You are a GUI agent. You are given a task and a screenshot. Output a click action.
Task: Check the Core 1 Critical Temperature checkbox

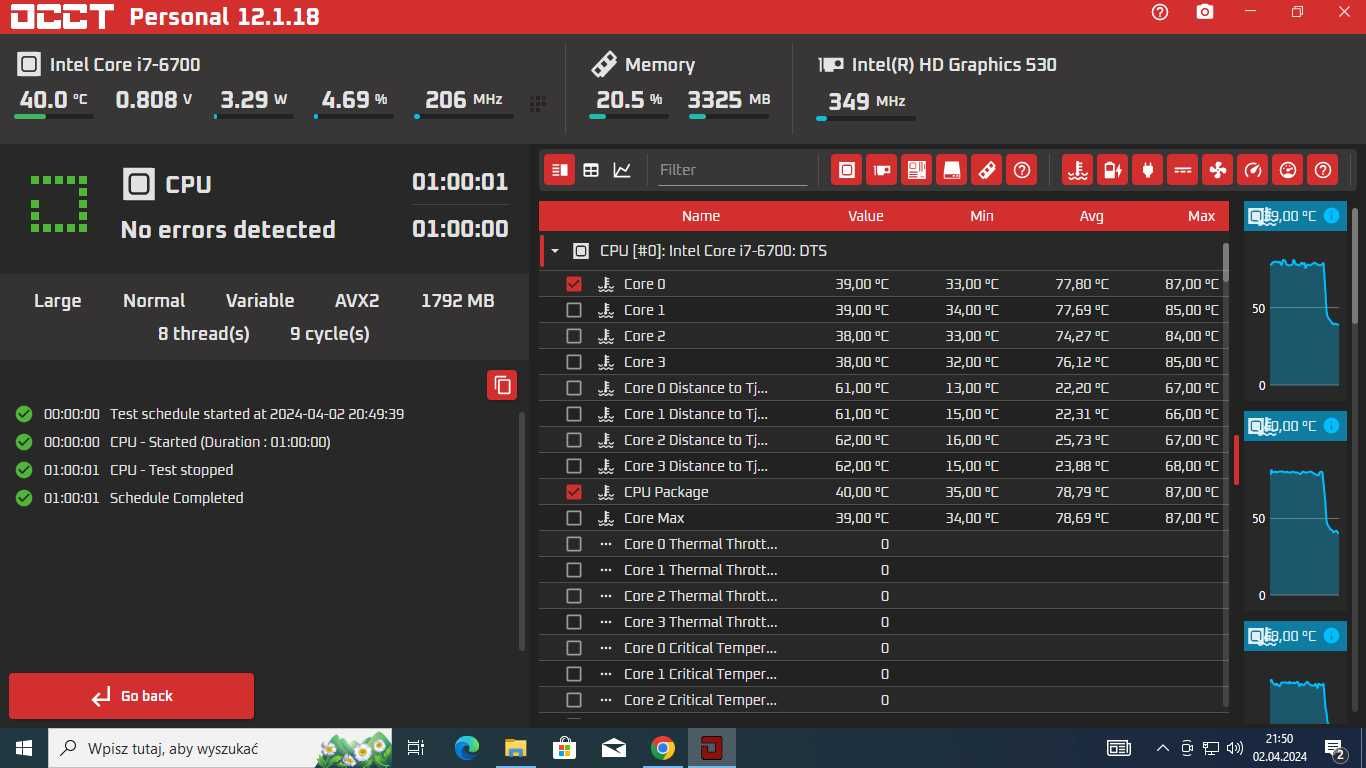[x=573, y=674]
